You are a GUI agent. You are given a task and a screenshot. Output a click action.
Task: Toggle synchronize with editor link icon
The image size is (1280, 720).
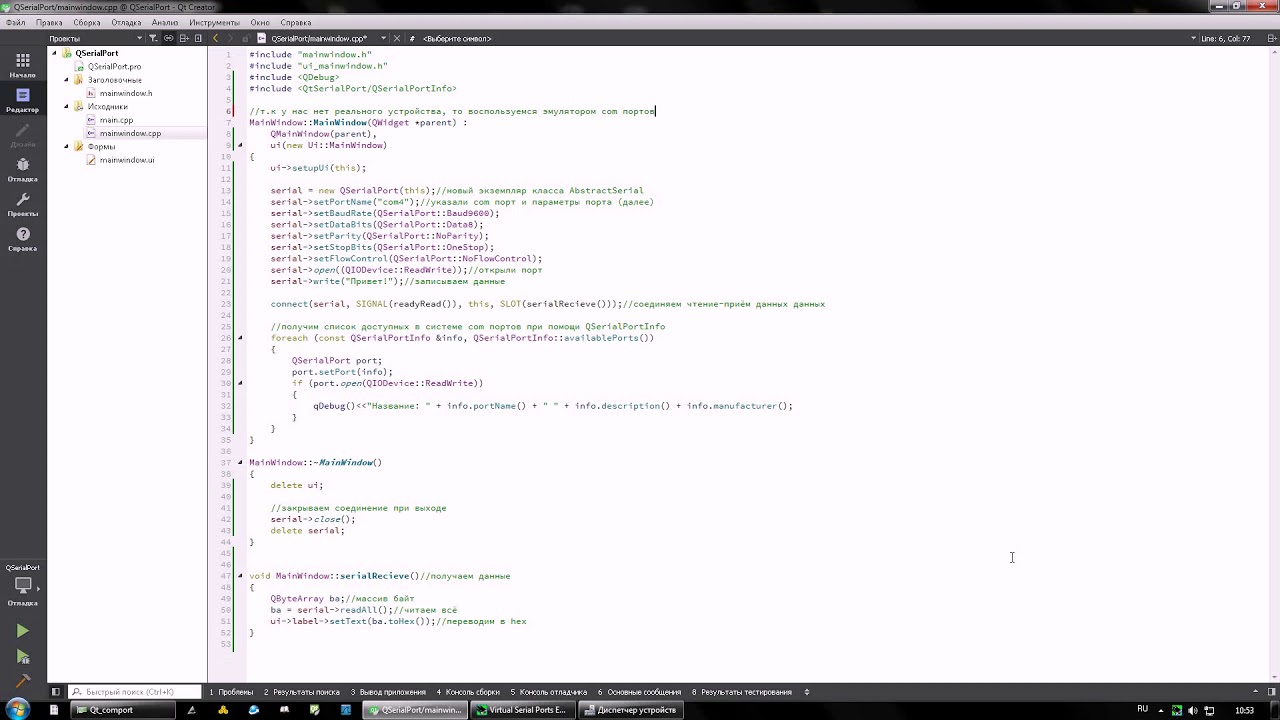pos(169,38)
